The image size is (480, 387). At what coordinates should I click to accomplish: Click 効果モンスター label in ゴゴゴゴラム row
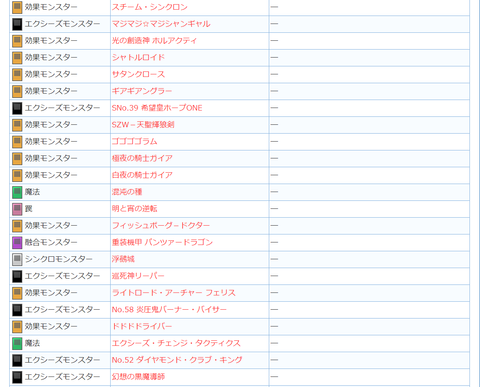(x=51, y=142)
